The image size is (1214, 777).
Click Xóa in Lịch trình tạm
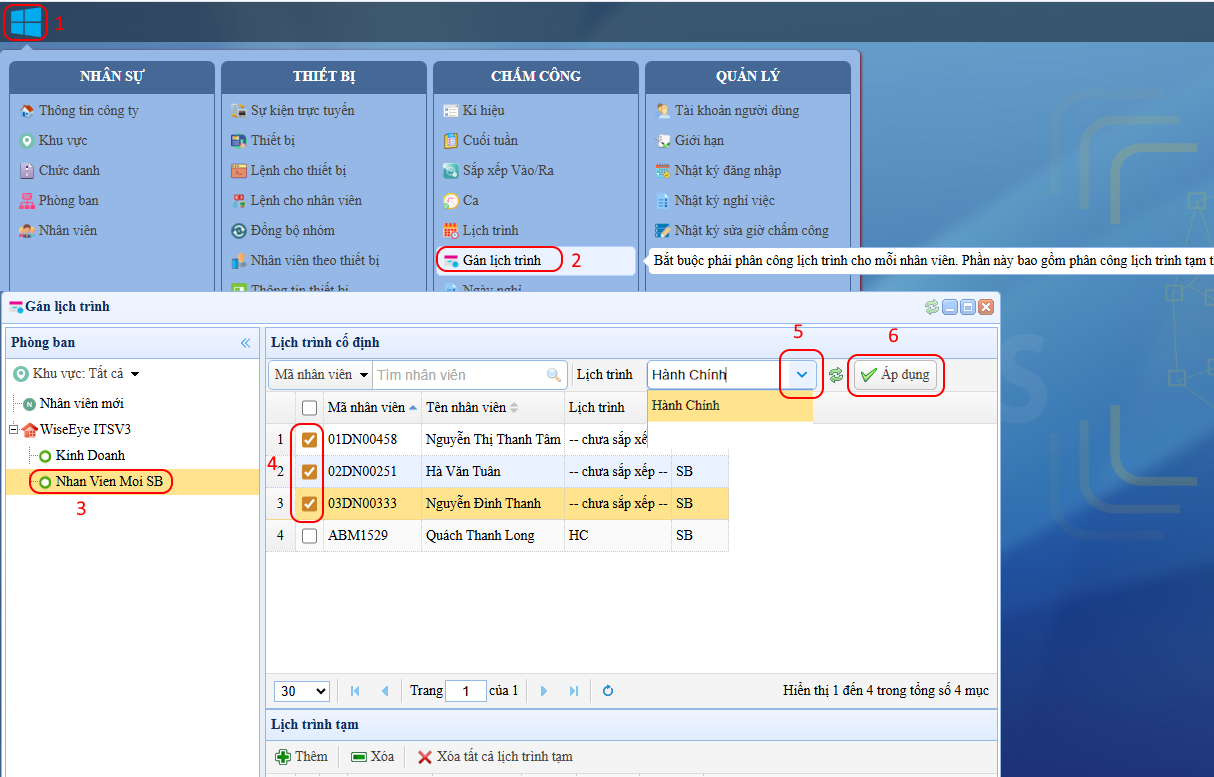coord(372,757)
